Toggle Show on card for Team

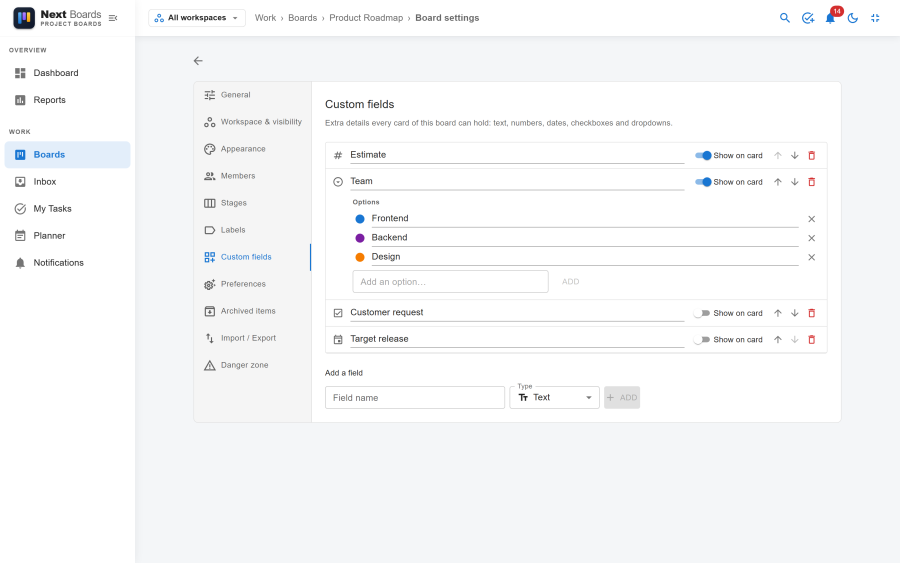click(x=703, y=182)
